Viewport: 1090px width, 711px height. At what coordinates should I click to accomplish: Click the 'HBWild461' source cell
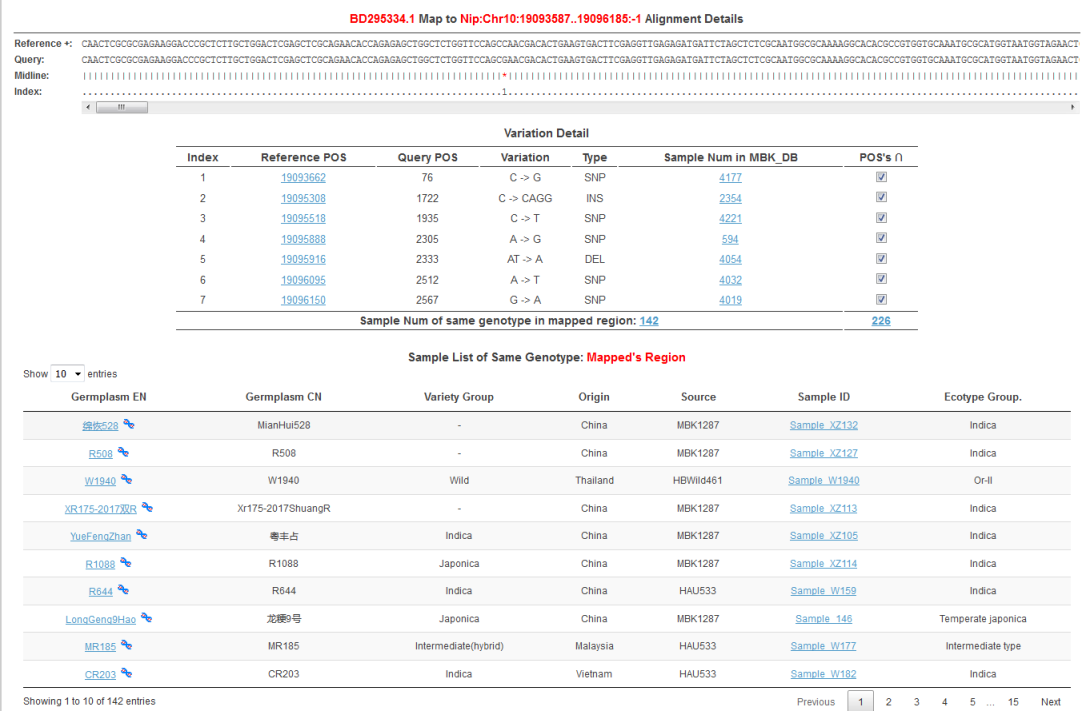[x=697, y=480]
